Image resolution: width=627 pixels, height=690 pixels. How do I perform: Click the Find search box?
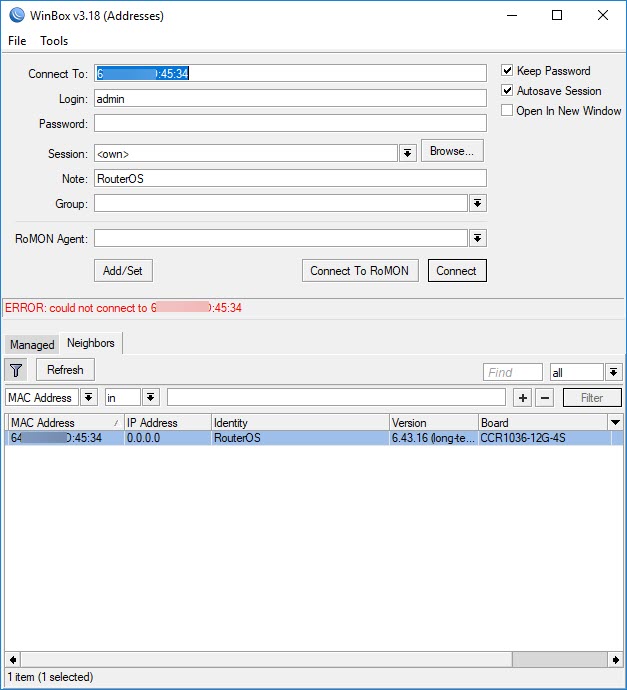coord(513,372)
